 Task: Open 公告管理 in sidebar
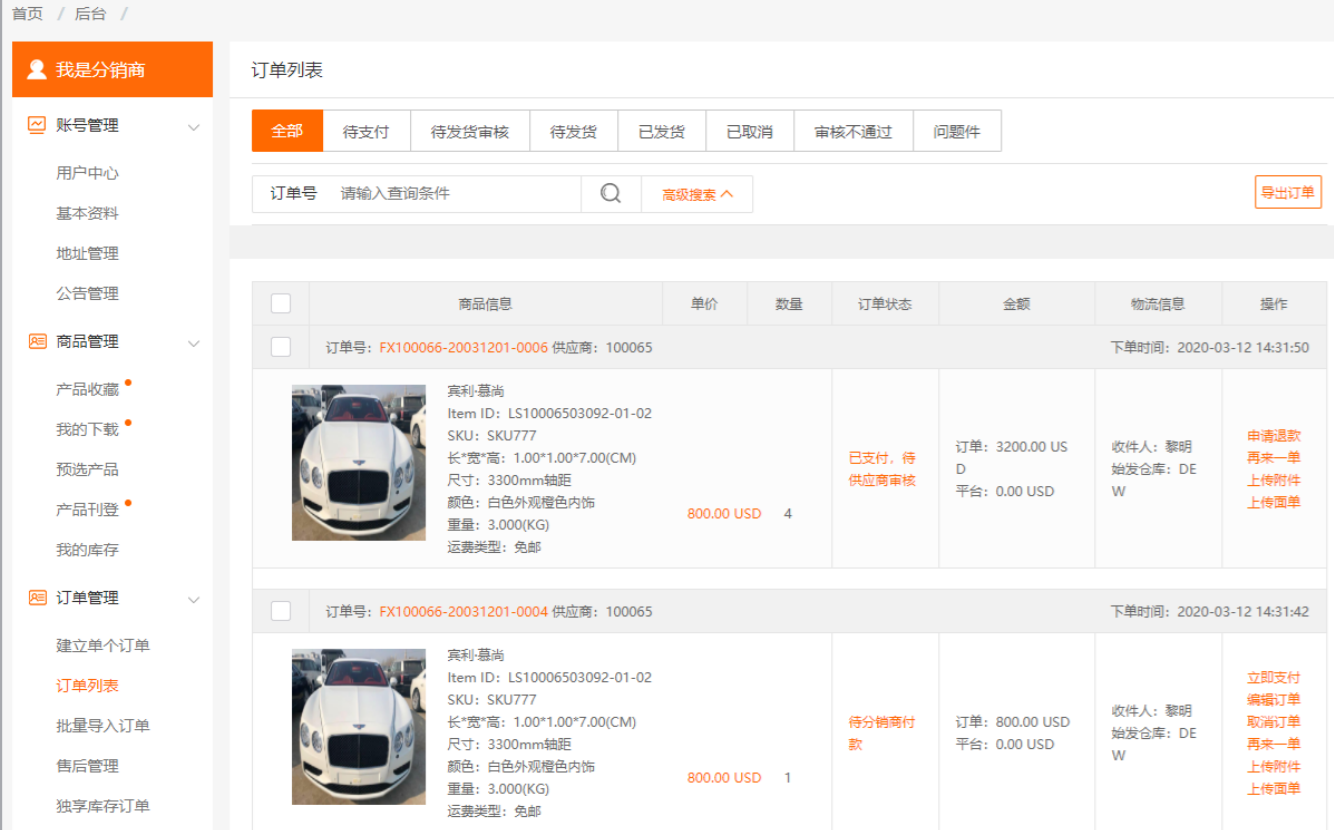tap(87, 293)
